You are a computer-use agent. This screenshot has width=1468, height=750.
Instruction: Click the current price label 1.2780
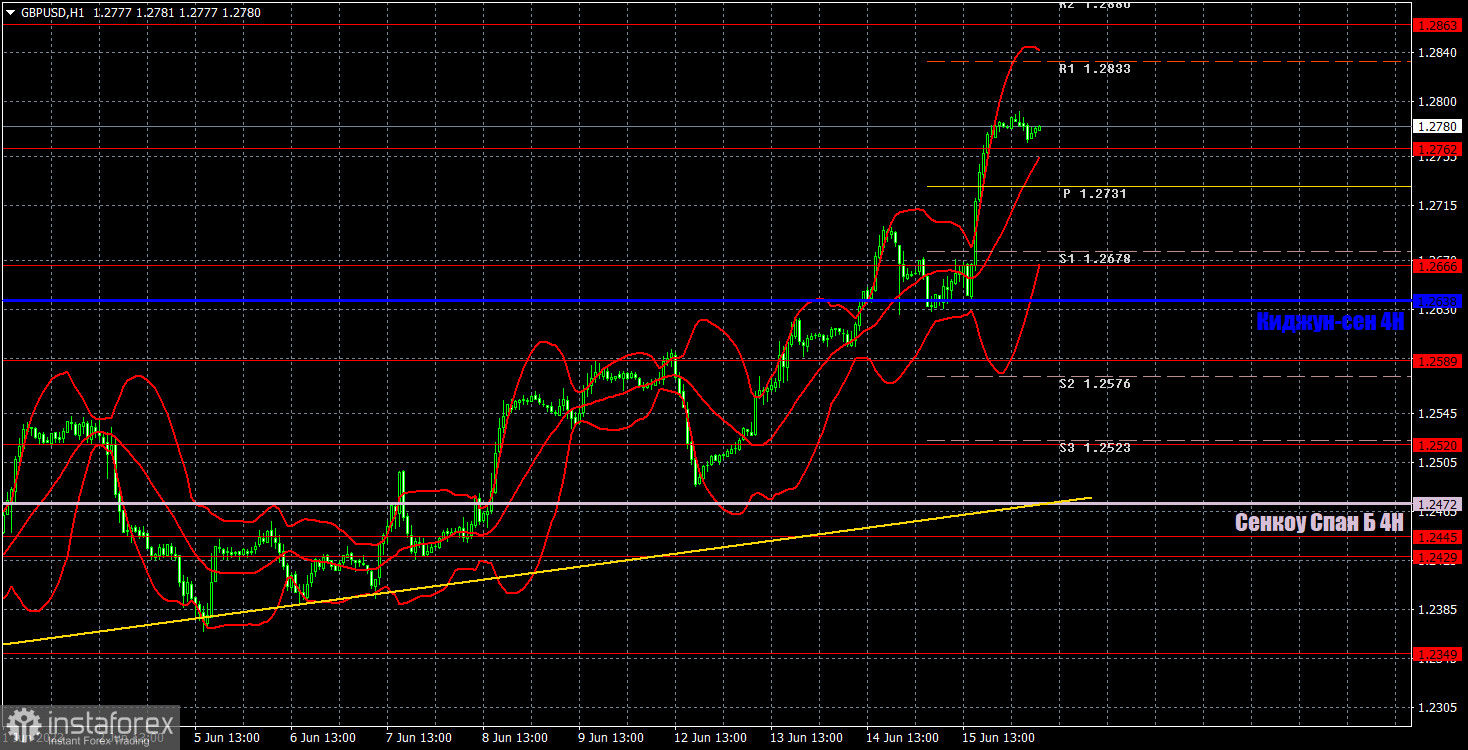pos(1437,127)
